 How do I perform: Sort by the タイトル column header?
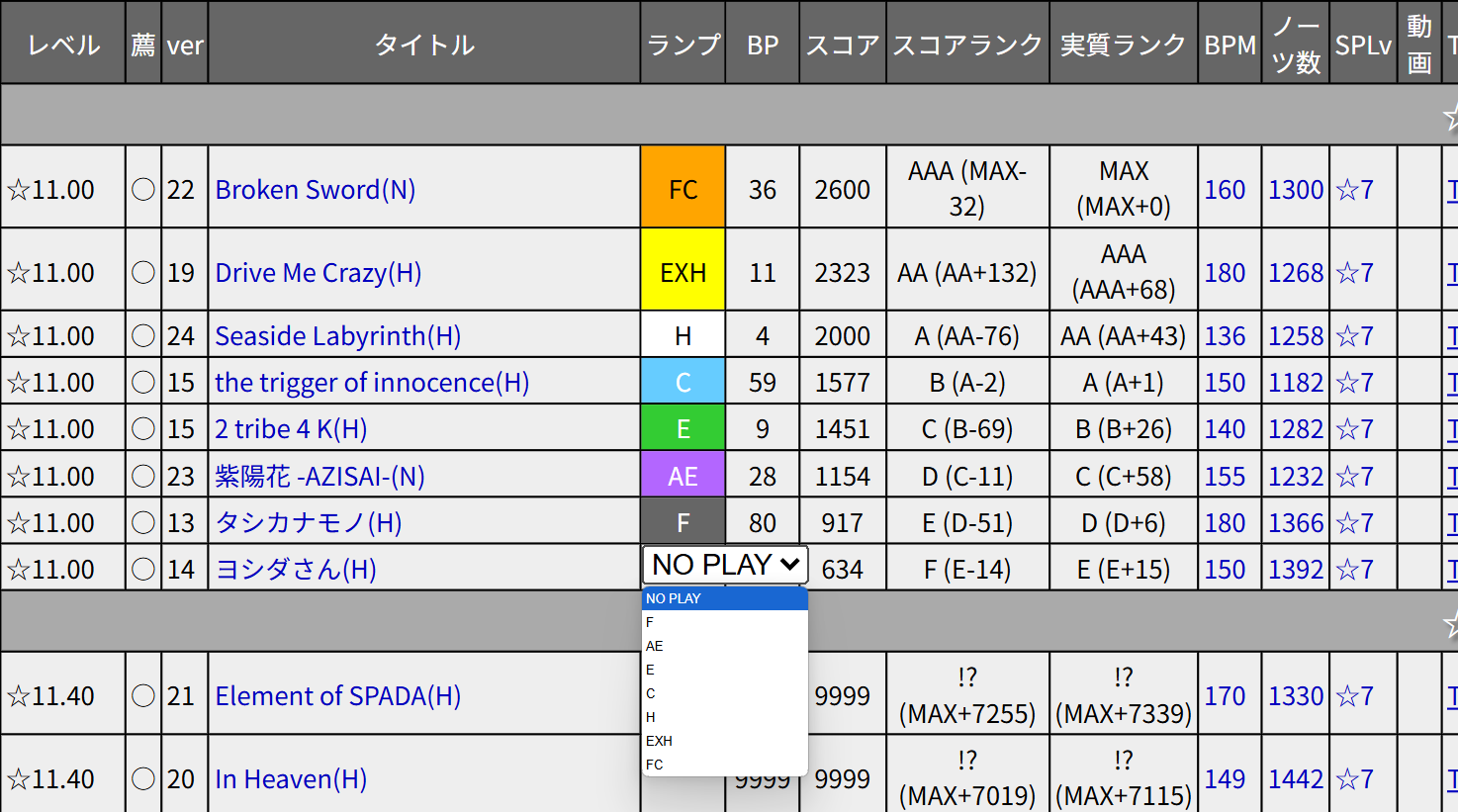tap(424, 44)
